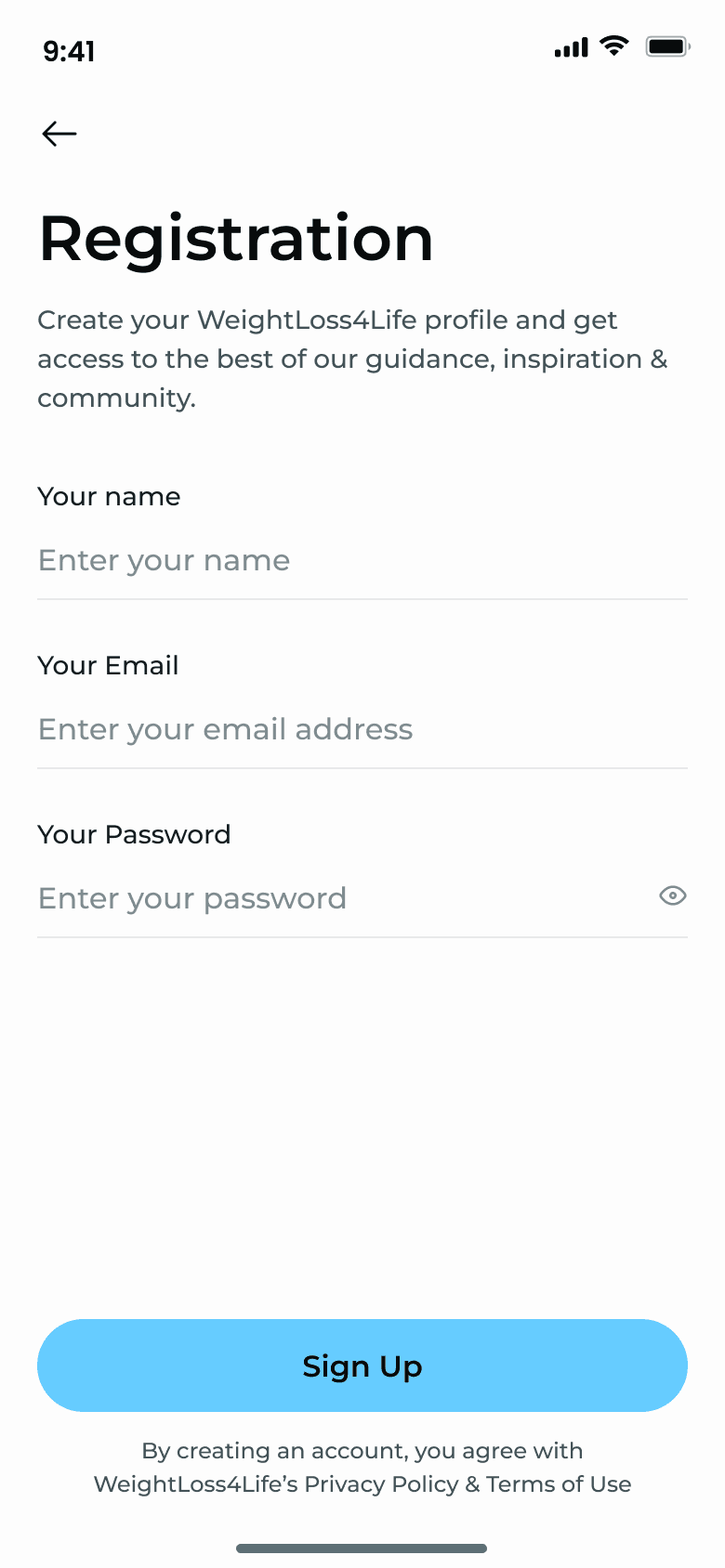Tap the back arrow icon
The height and width of the screenshot is (1568, 725).
point(59,134)
